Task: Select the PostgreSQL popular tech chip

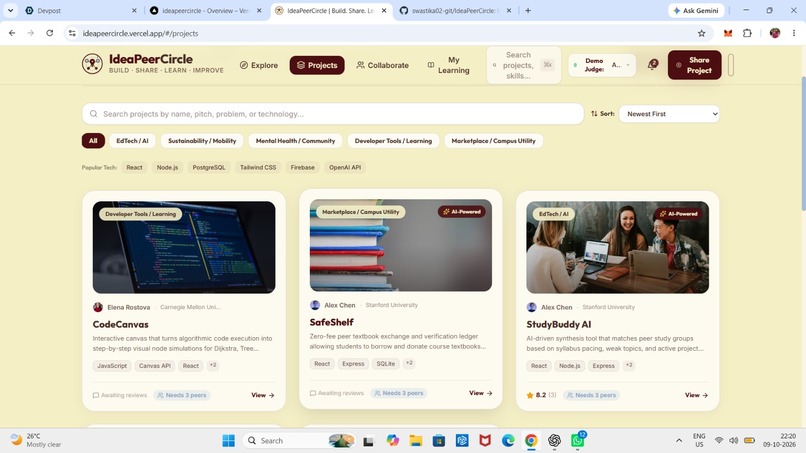Action: click(x=209, y=167)
